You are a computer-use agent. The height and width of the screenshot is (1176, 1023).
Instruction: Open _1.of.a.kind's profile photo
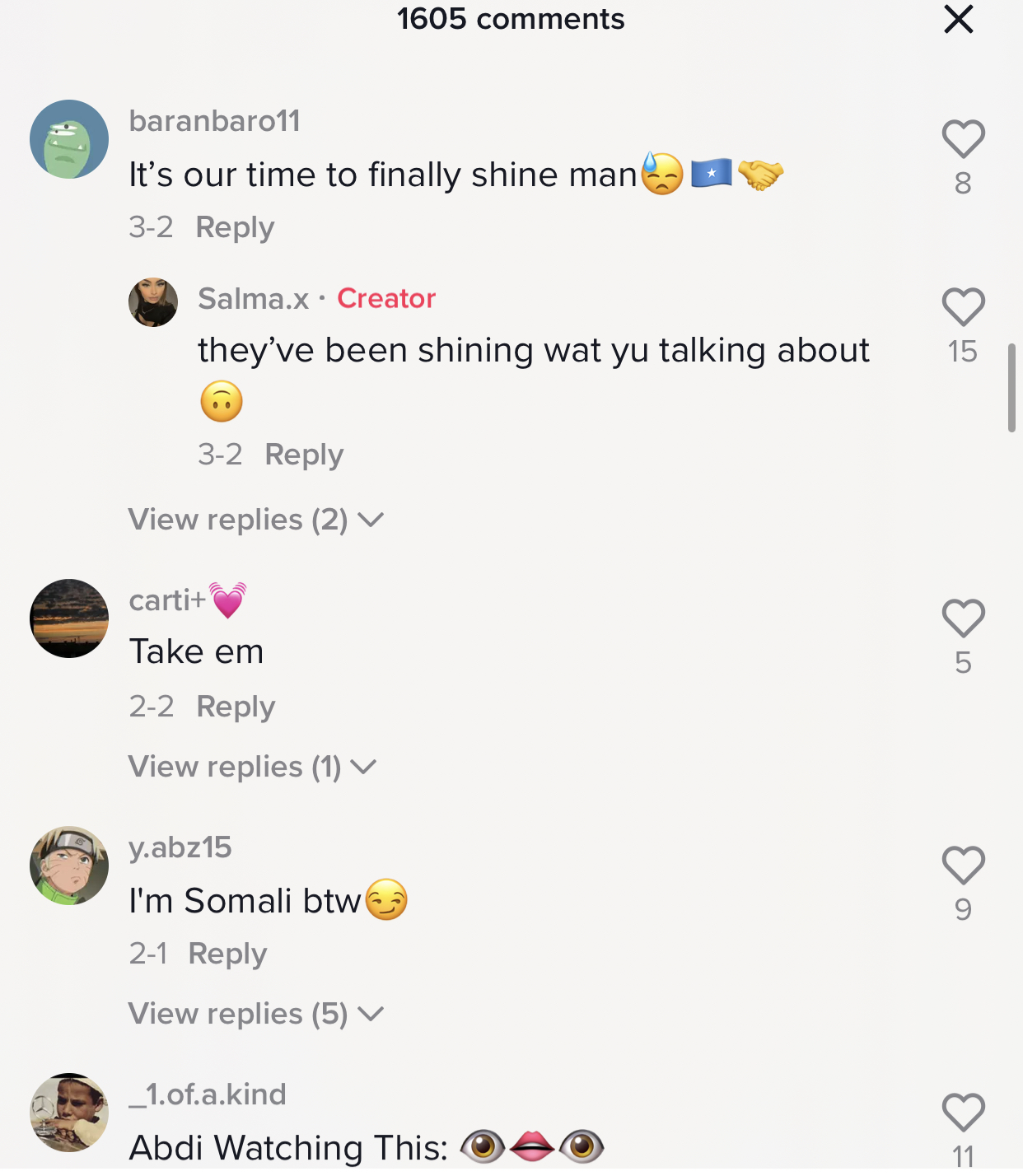[x=69, y=1113]
